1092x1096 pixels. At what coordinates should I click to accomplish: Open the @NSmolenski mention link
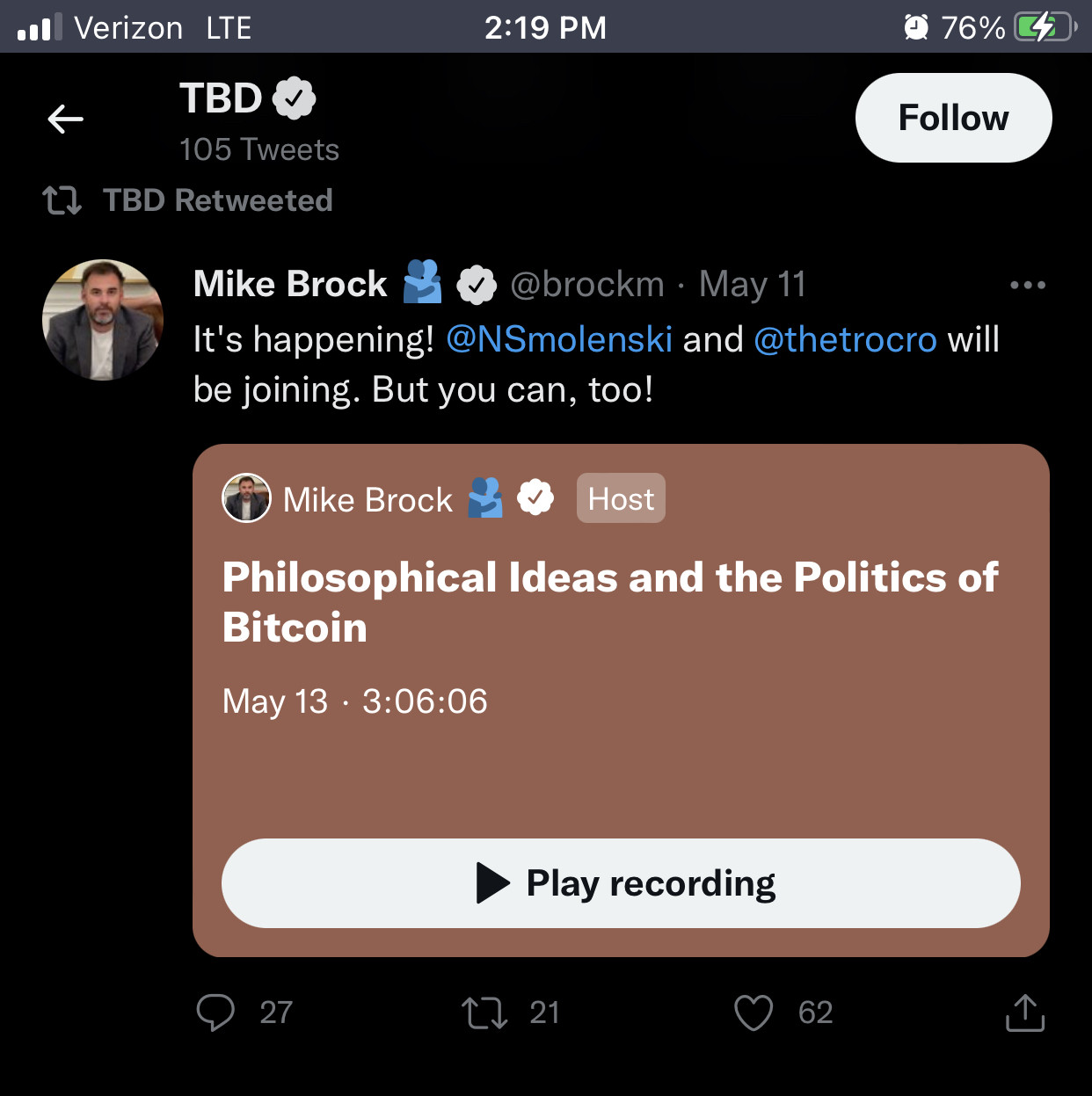pos(559,339)
